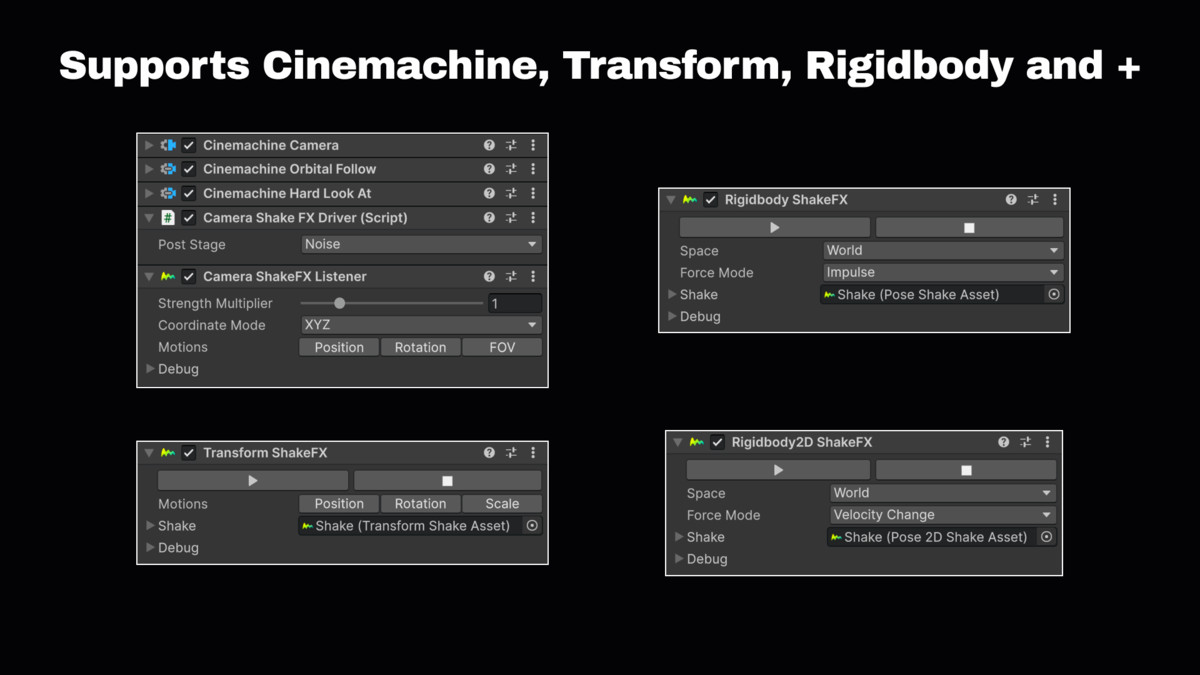Play shake in Rigidbody2D ShakeFX
This screenshot has width=1200, height=675.
[779, 470]
